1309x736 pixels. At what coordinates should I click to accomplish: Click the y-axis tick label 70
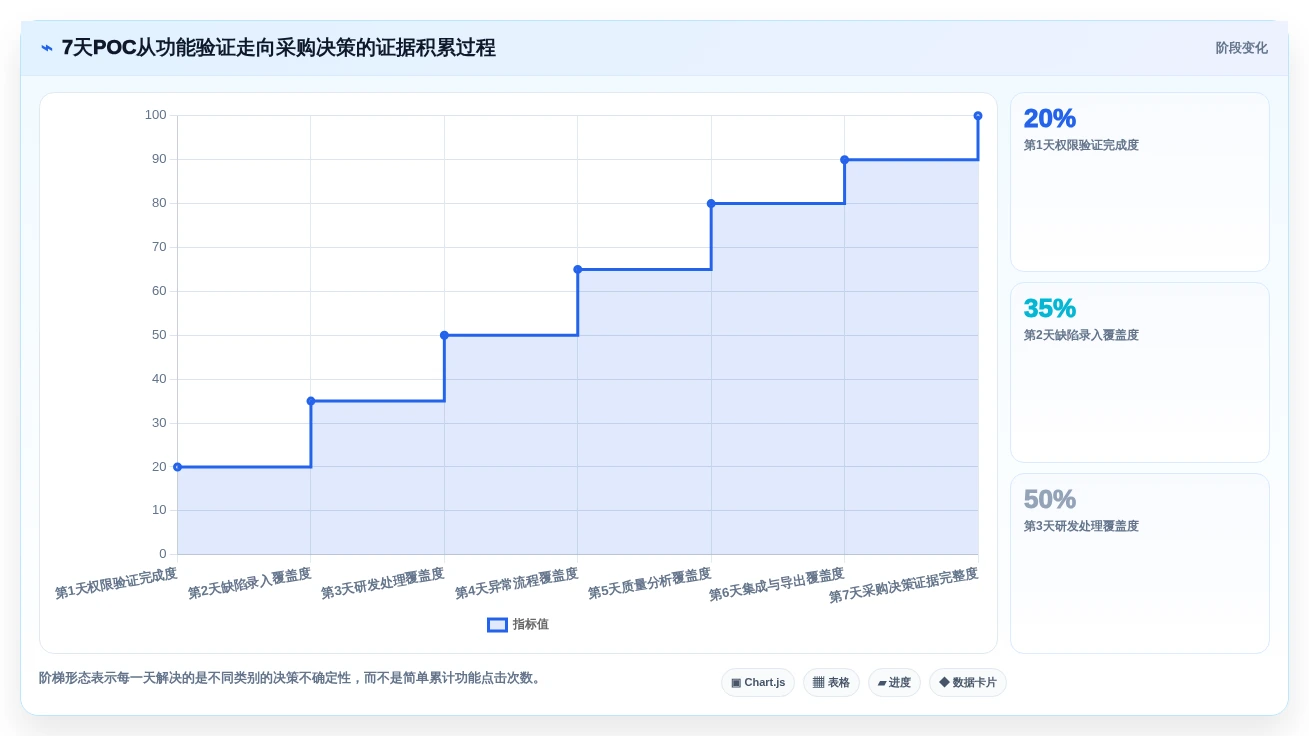[159, 247]
